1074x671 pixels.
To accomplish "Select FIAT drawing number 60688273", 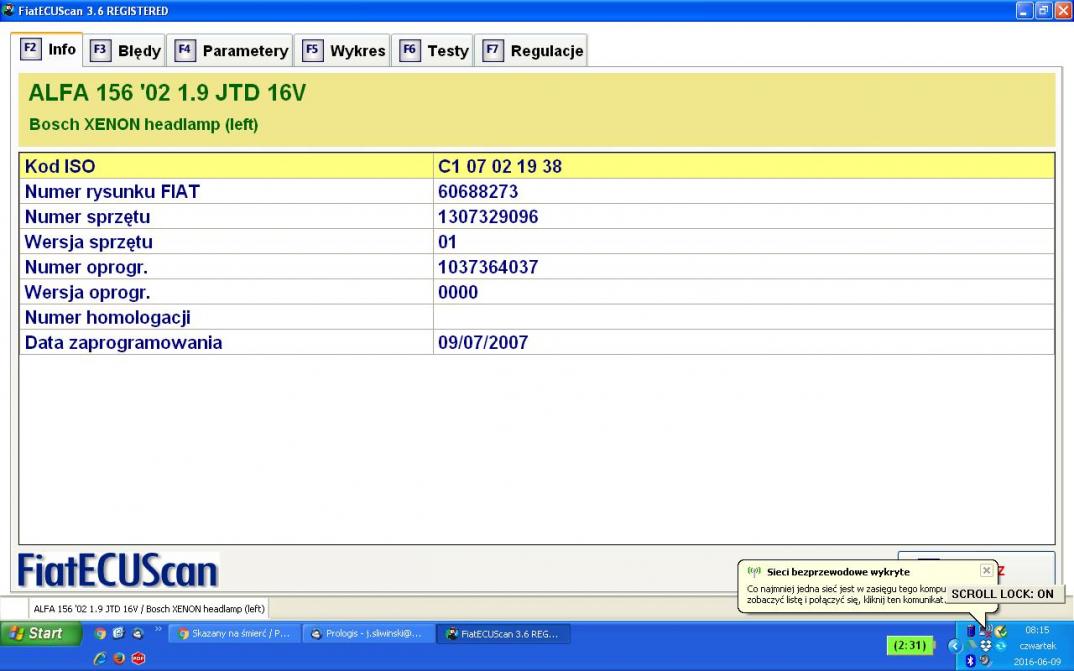I will (x=478, y=192).
